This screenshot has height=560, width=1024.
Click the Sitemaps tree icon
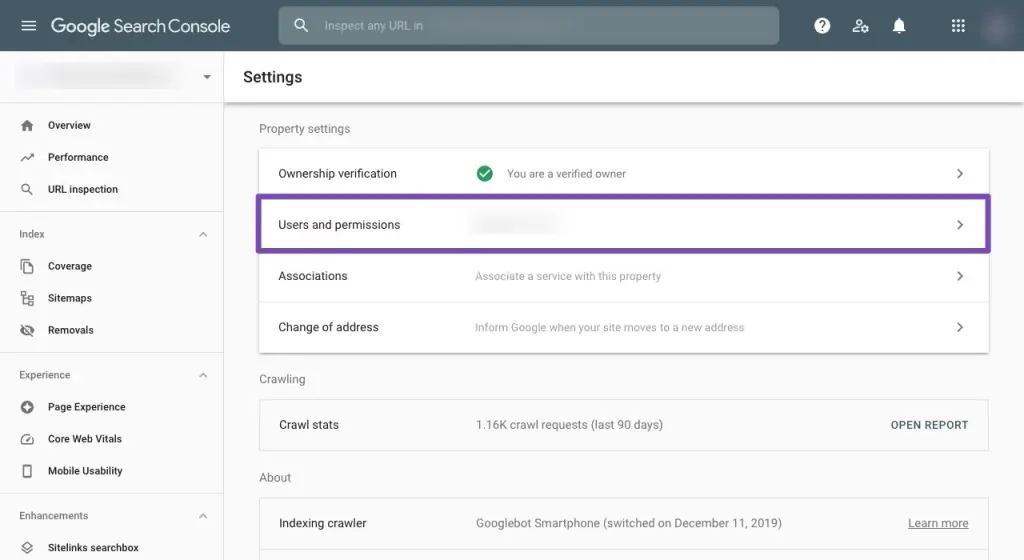click(x=27, y=298)
